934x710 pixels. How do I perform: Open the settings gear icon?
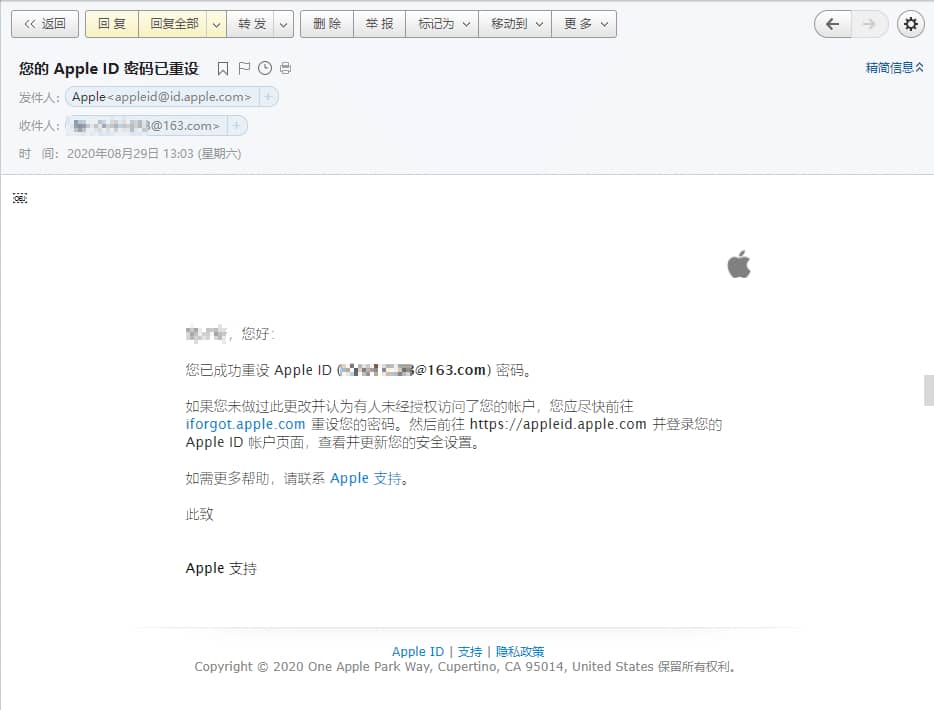911,24
